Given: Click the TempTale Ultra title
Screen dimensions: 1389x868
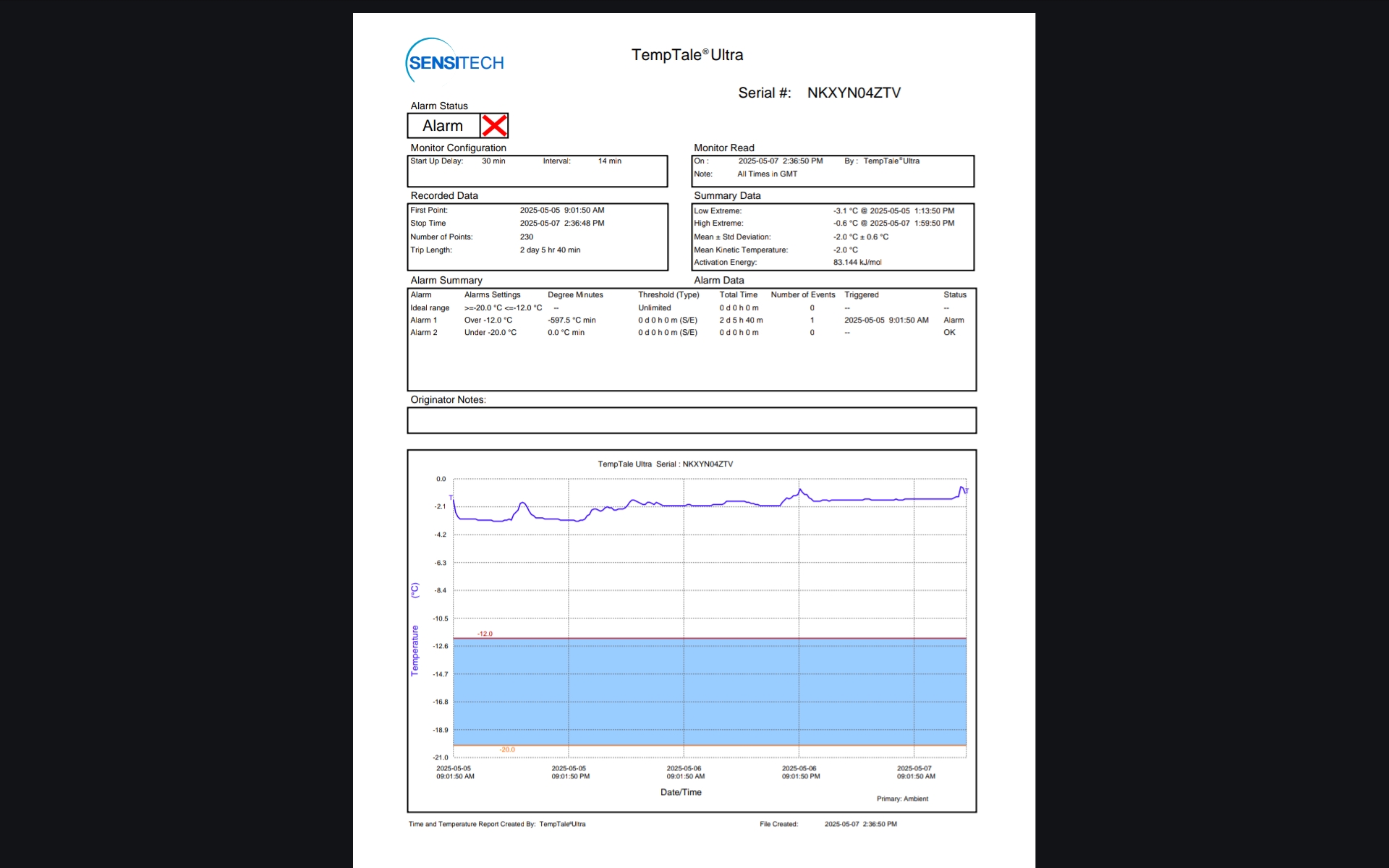Looking at the screenshot, I should pos(687,55).
